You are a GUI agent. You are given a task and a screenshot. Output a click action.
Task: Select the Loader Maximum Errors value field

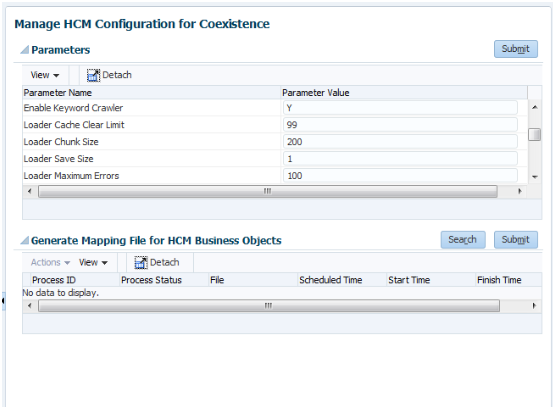[400, 176]
